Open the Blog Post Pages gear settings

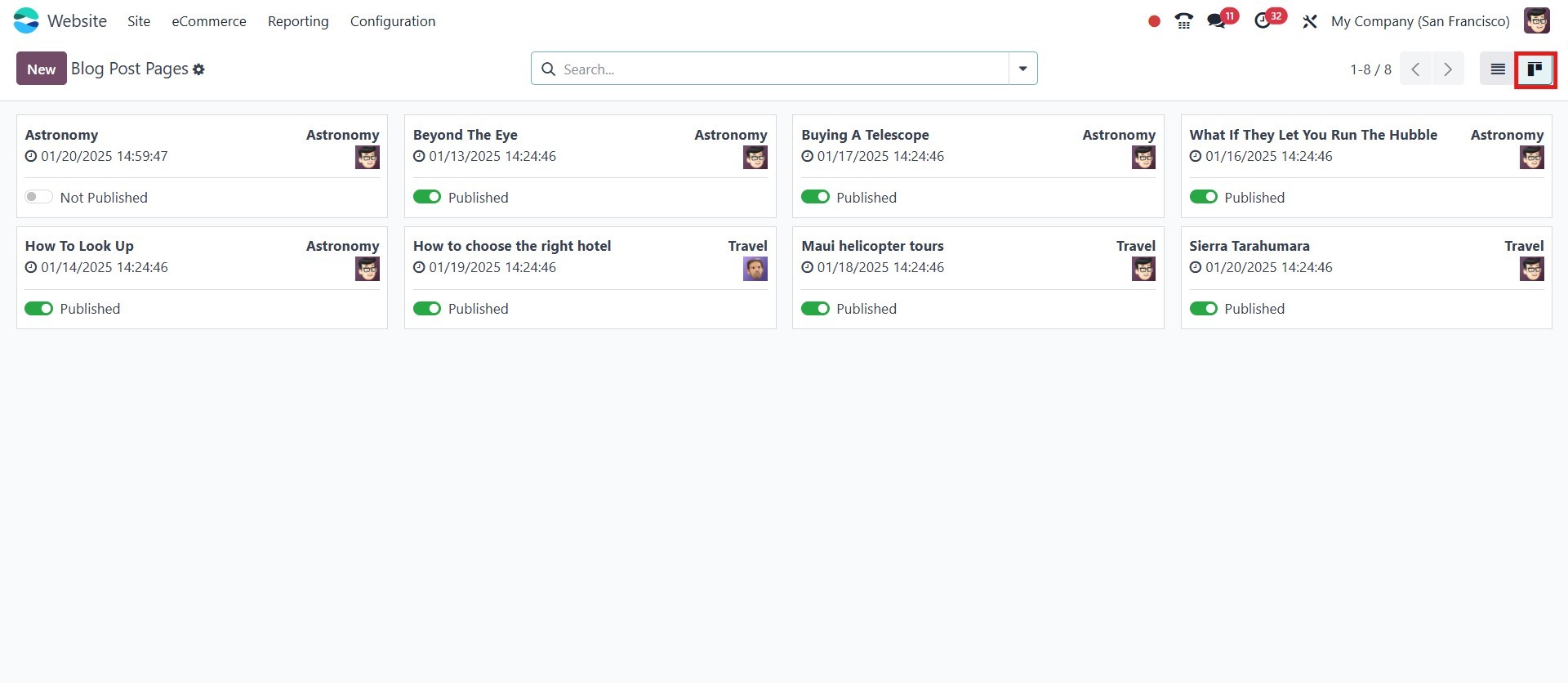click(198, 69)
